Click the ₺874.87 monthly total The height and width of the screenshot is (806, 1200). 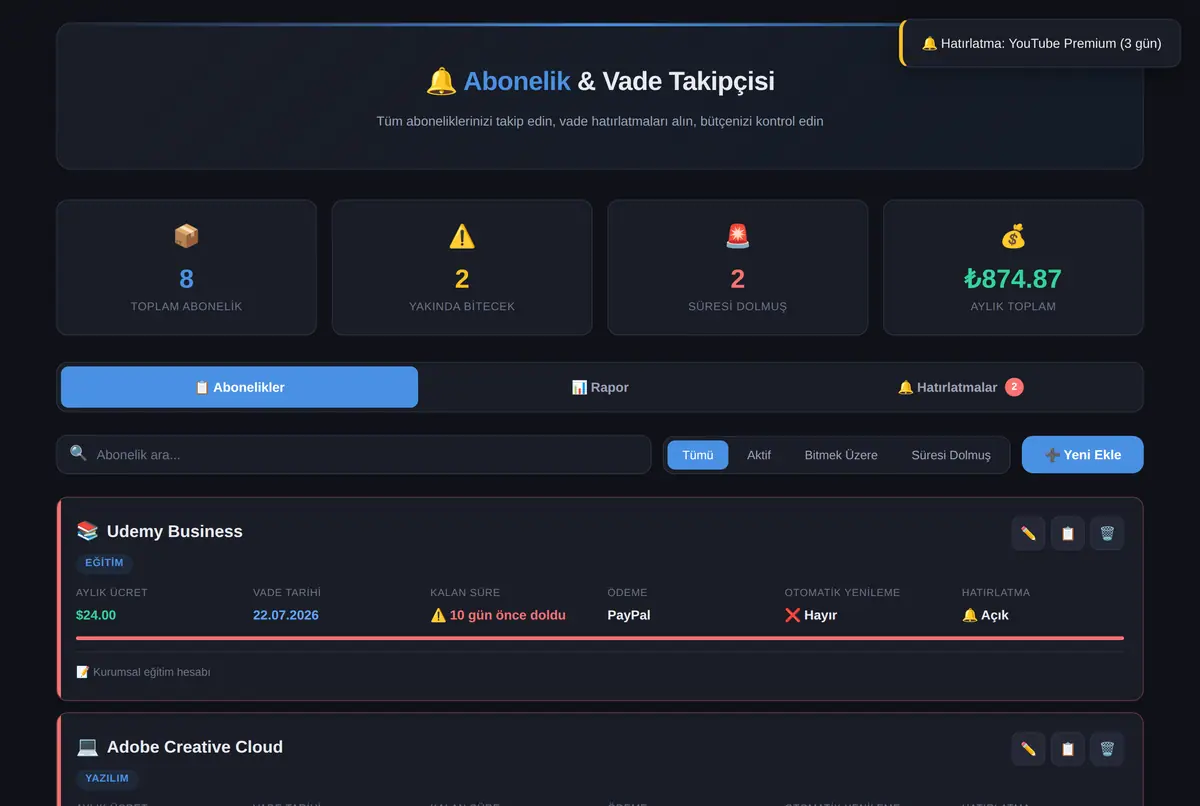point(1013,279)
